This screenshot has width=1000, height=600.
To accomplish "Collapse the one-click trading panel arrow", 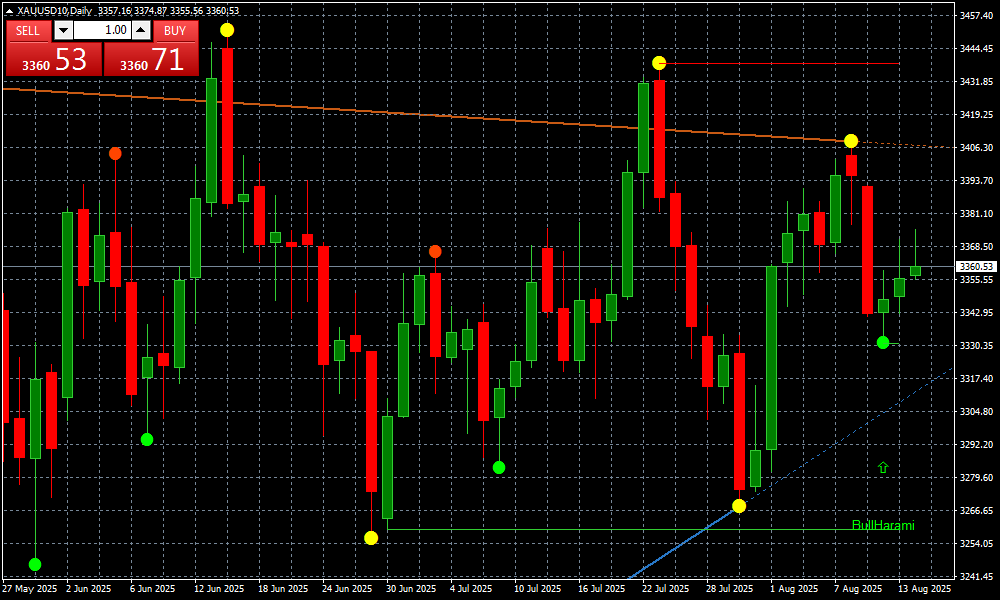I will tap(10, 10).
